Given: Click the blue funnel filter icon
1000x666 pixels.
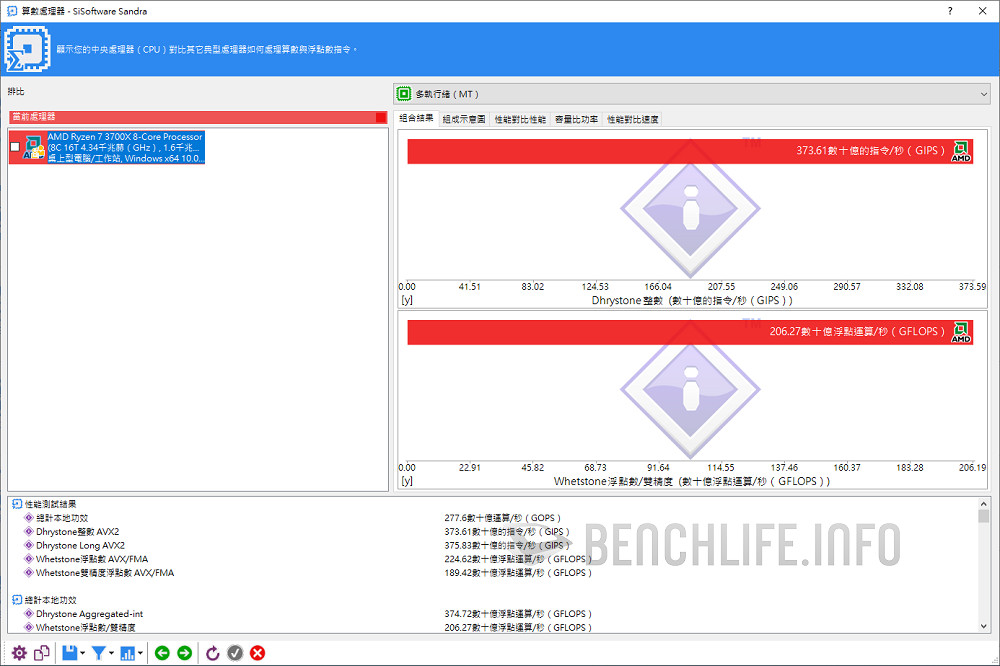Looking at the screenshot, I should pyautogui.click(x=98, y=653).
